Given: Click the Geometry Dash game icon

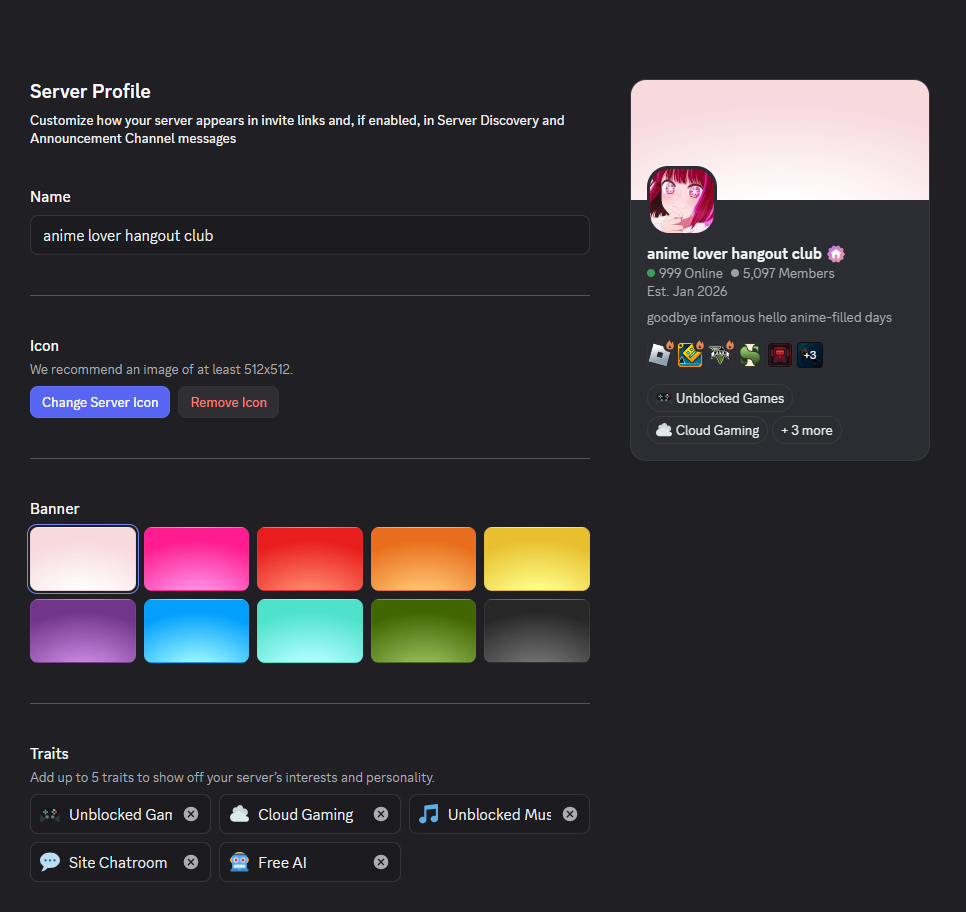Looking at the screenshot, I should pyautogui.click(x=690, y=354).
